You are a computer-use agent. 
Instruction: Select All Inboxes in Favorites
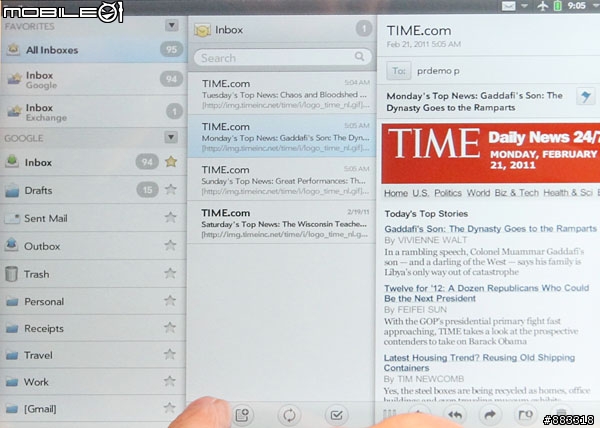point(93,50)
